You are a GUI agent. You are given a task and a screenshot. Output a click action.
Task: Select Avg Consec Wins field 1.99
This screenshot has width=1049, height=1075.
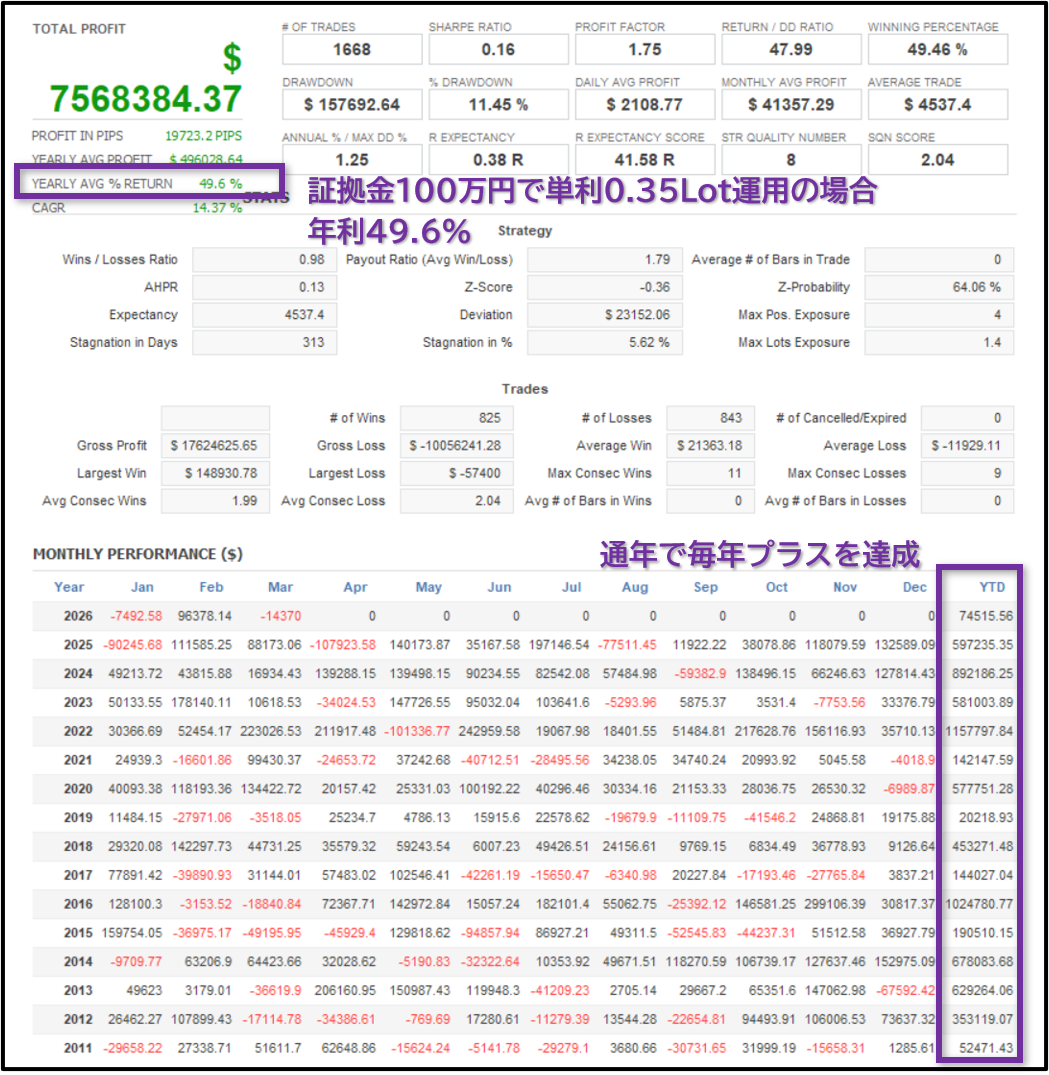(215, 500)
